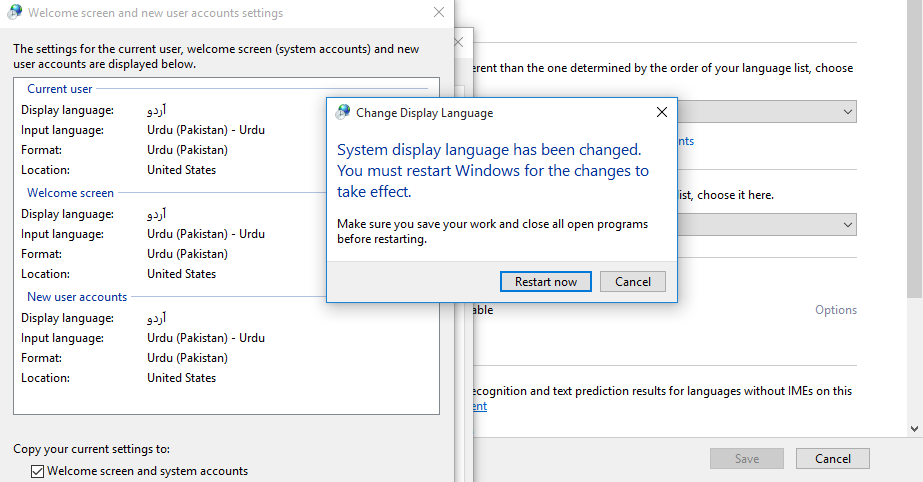Click 'System display language has been changed' message

[x=493, y=171]
